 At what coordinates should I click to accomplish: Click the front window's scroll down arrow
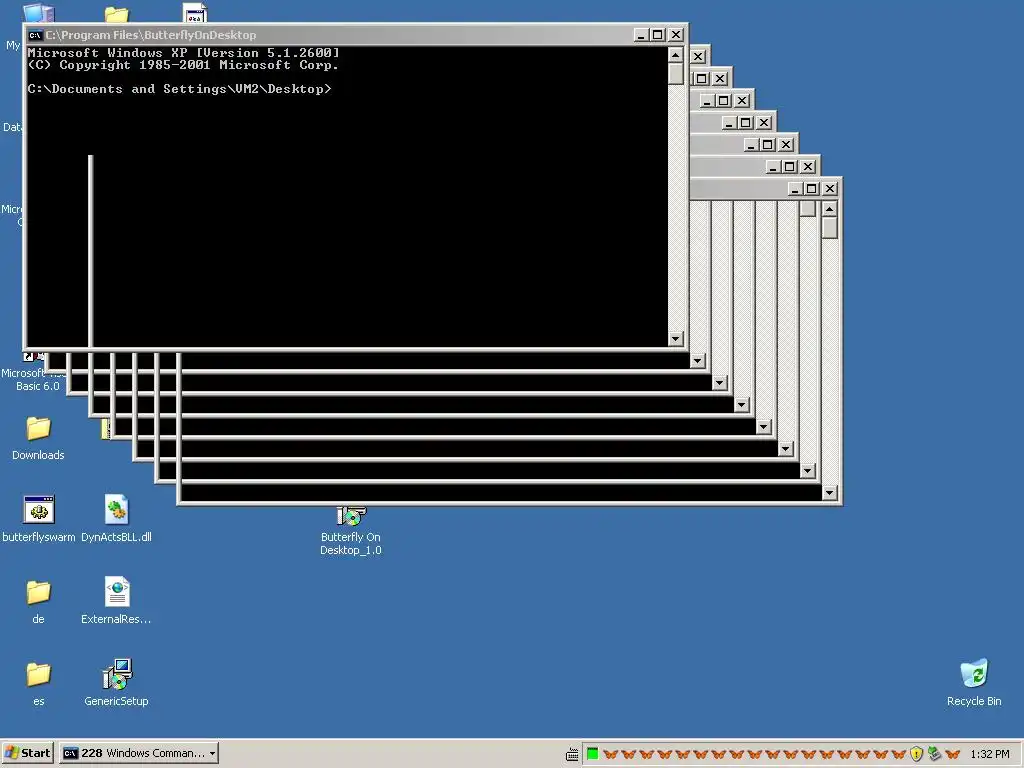click(x=675, y=338)
